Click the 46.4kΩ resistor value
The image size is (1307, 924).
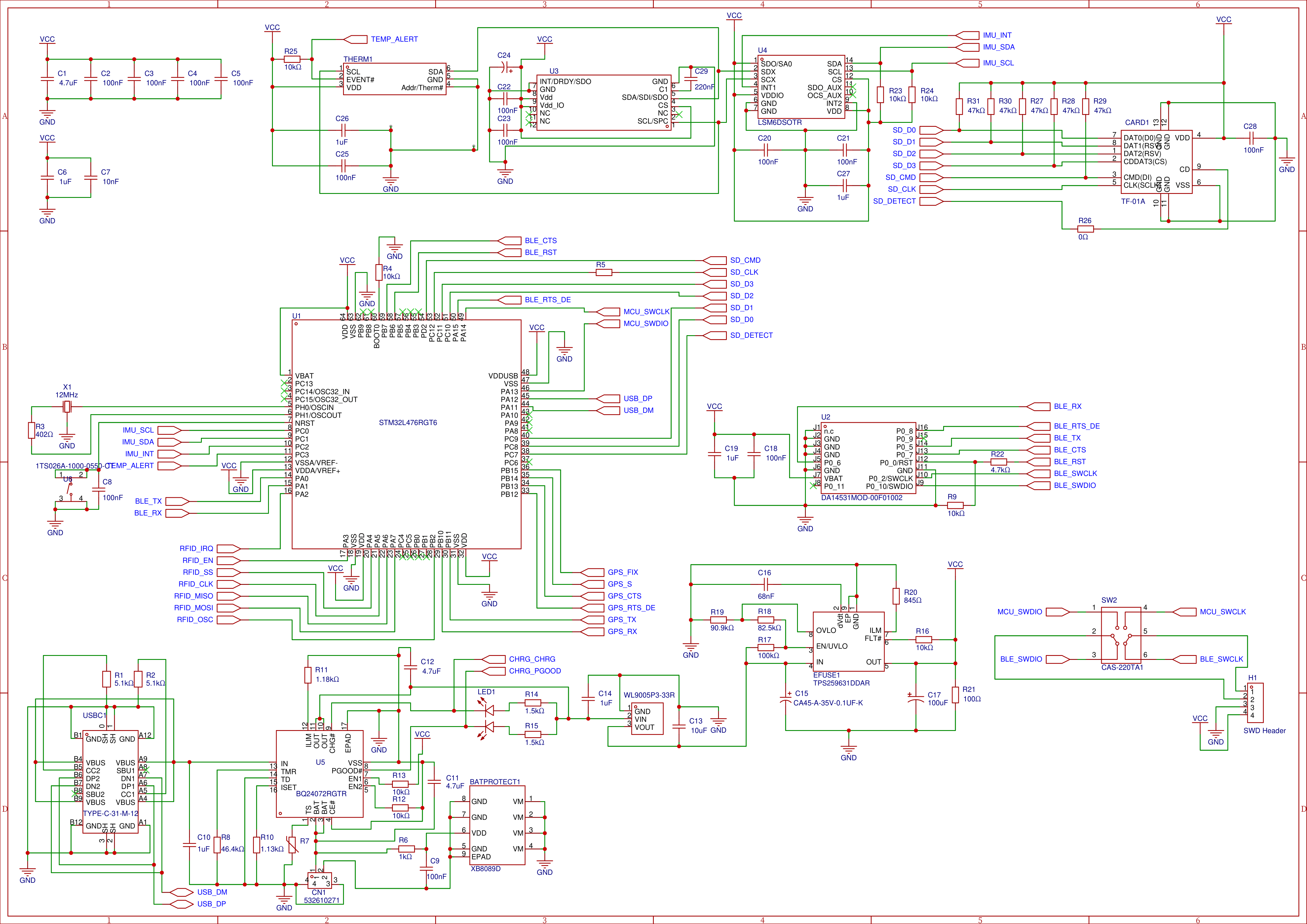point(232,850)
